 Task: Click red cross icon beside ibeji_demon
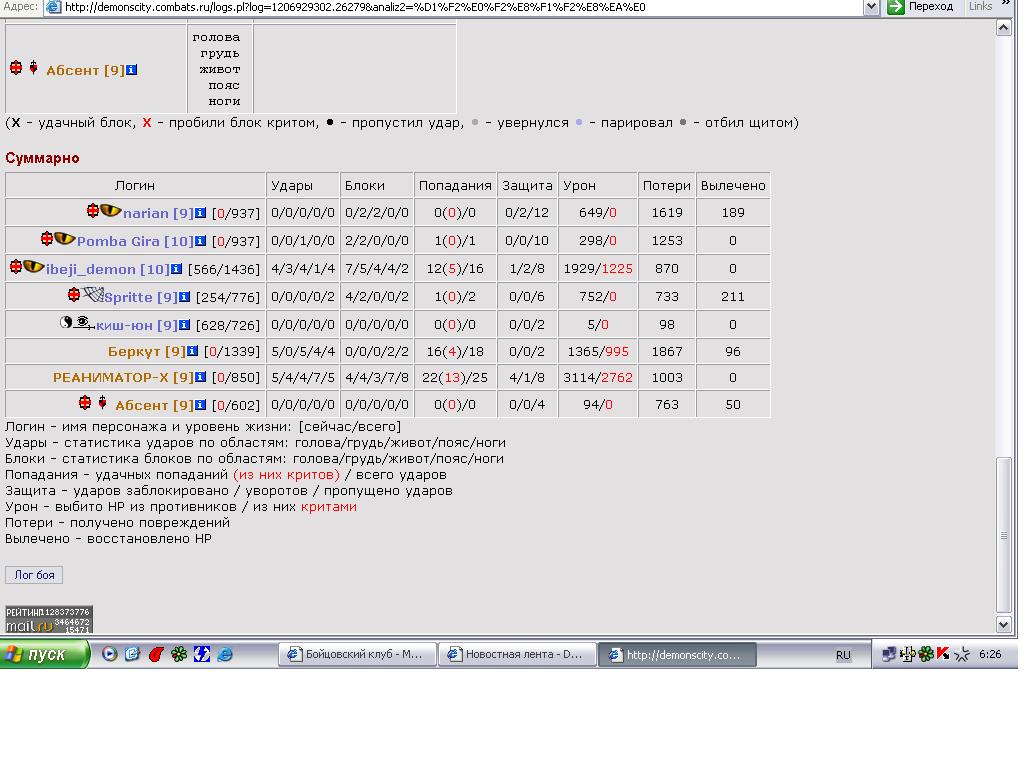[16, 266]
